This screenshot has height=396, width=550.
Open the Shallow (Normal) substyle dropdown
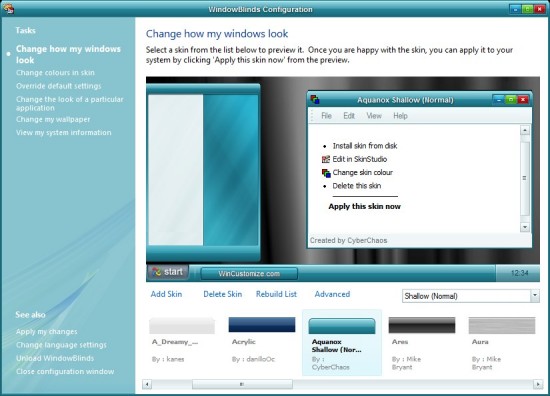535,296
